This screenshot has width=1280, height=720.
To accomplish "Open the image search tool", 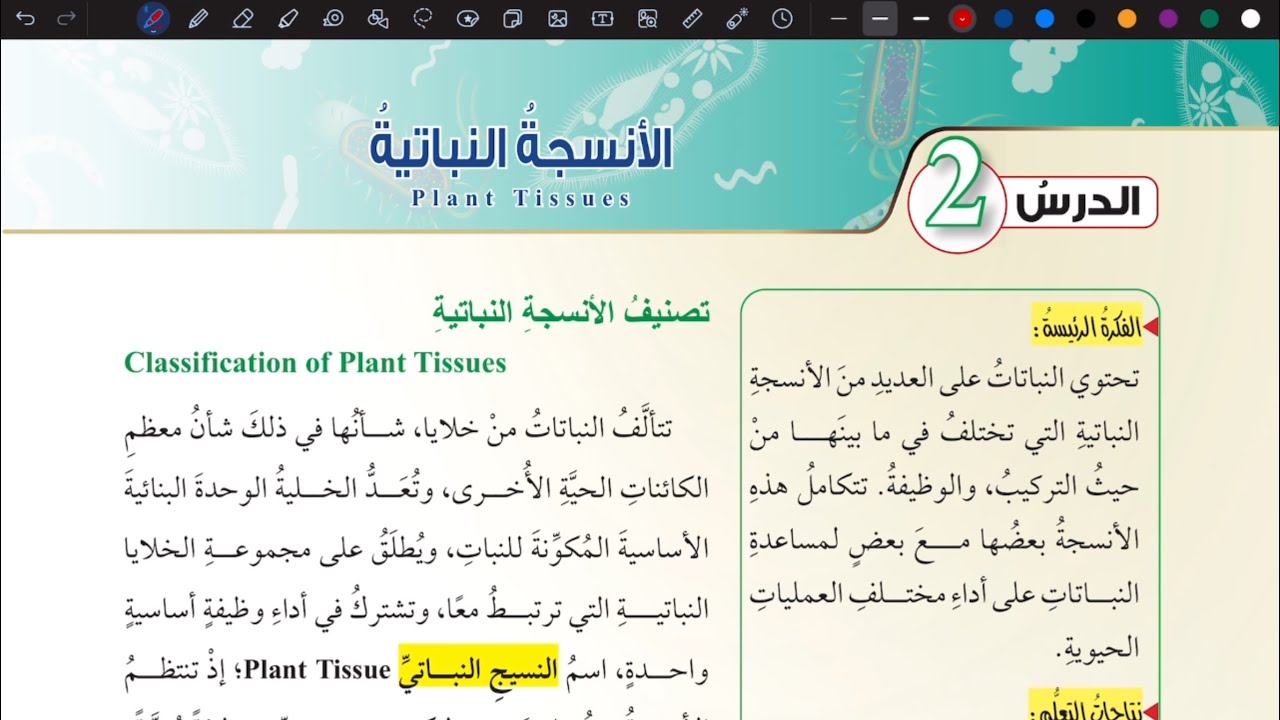I will 648,18.
